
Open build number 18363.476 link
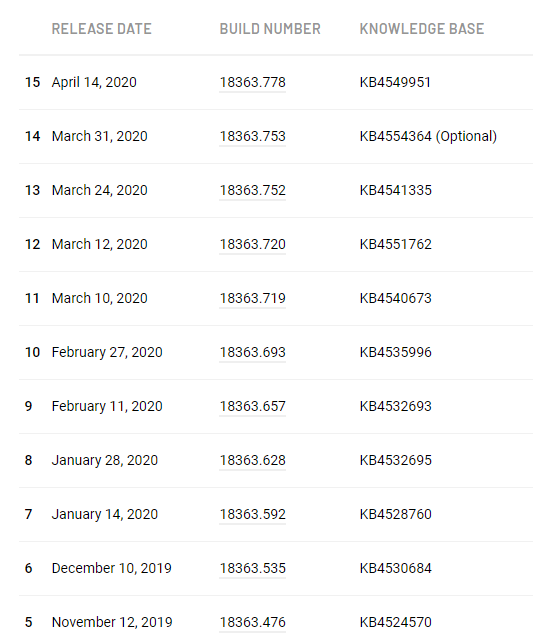pyautogui.click(x=253, y=622)
